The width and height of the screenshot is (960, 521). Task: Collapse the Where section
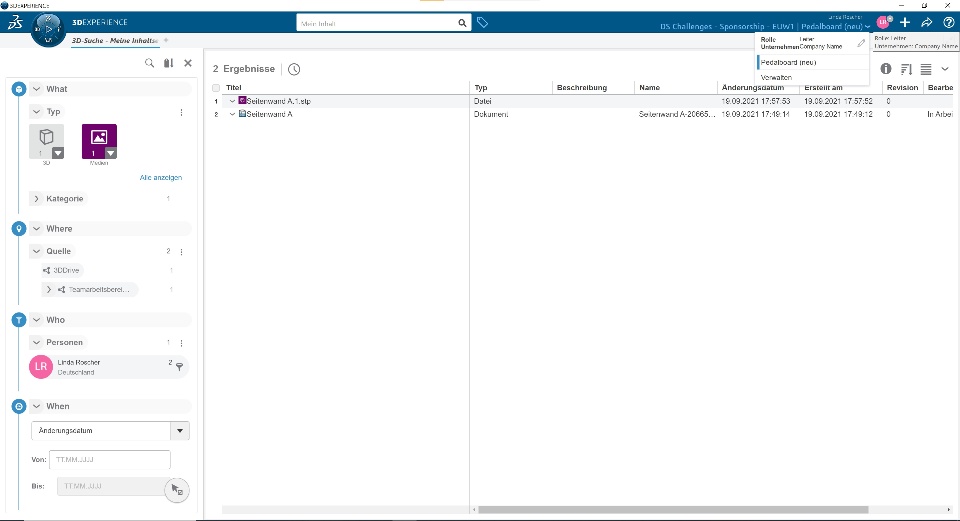(x=36, y=228)
